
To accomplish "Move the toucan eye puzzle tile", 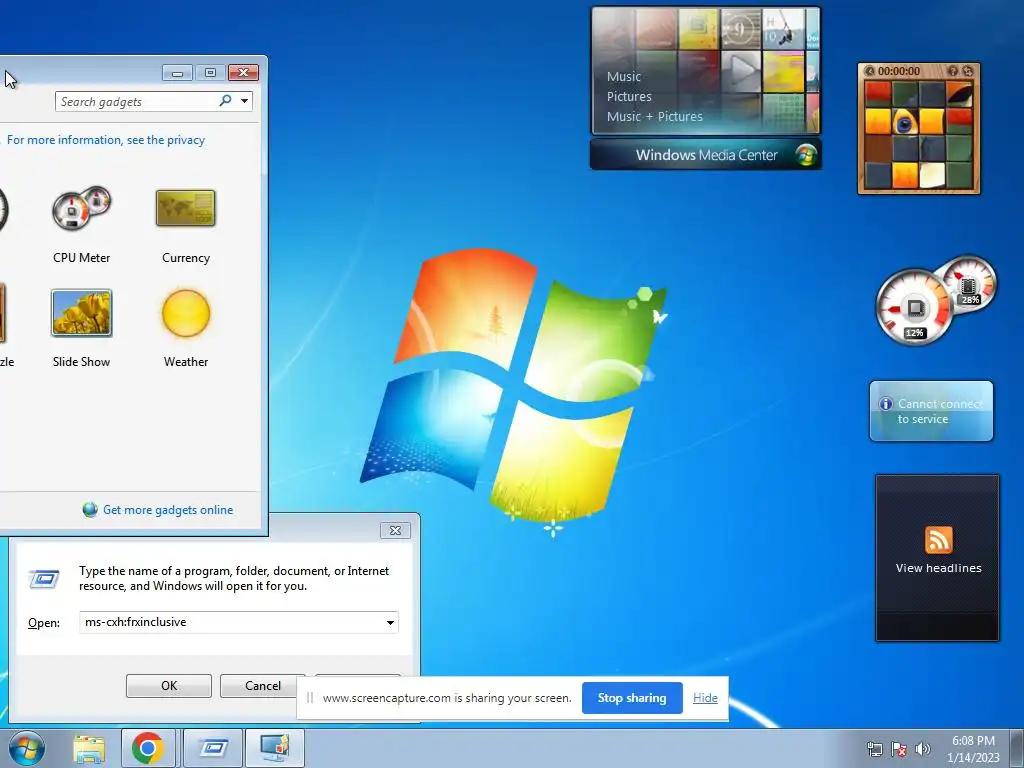I will 905,121.
